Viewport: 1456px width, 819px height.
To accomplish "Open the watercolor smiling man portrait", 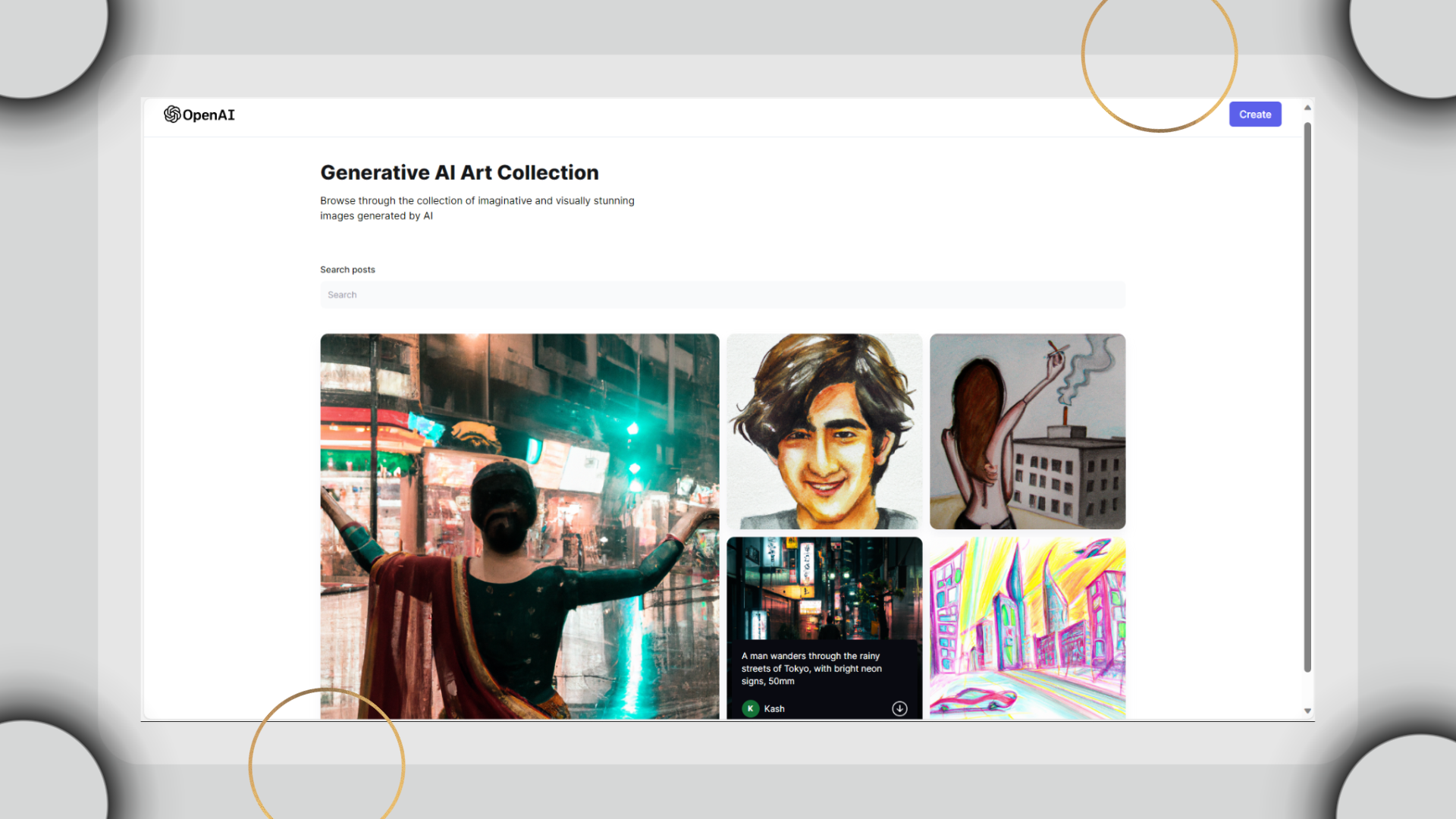I will pos(824,431).
